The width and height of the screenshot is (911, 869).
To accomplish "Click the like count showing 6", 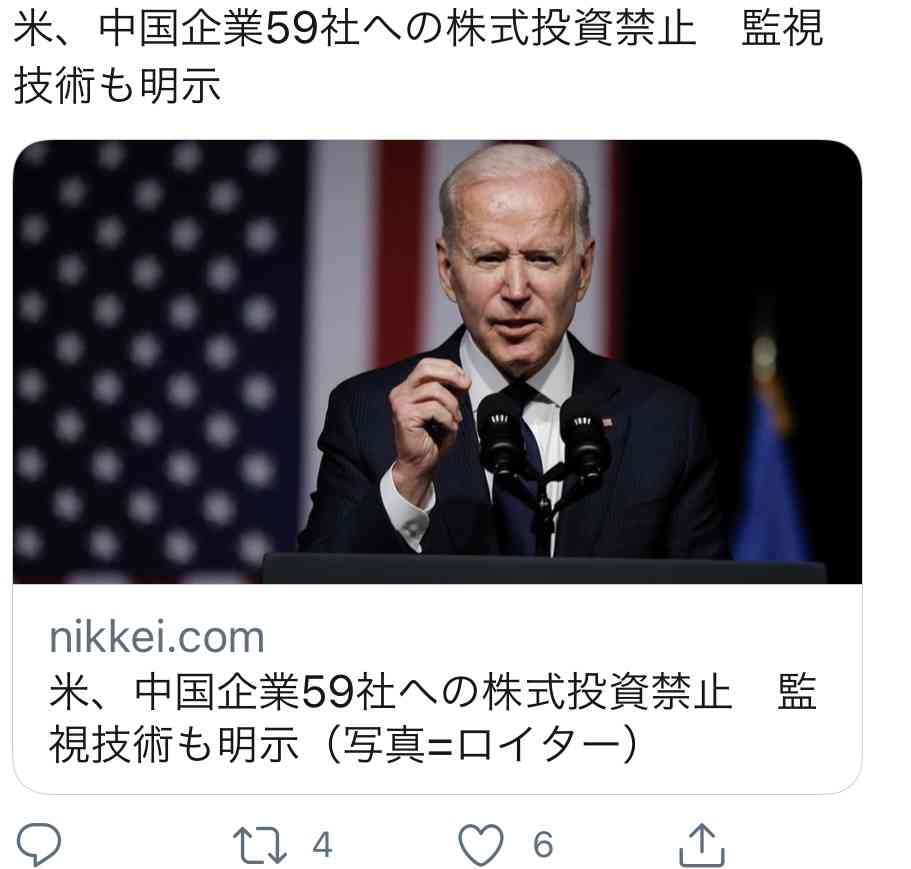I will [543, 845].
